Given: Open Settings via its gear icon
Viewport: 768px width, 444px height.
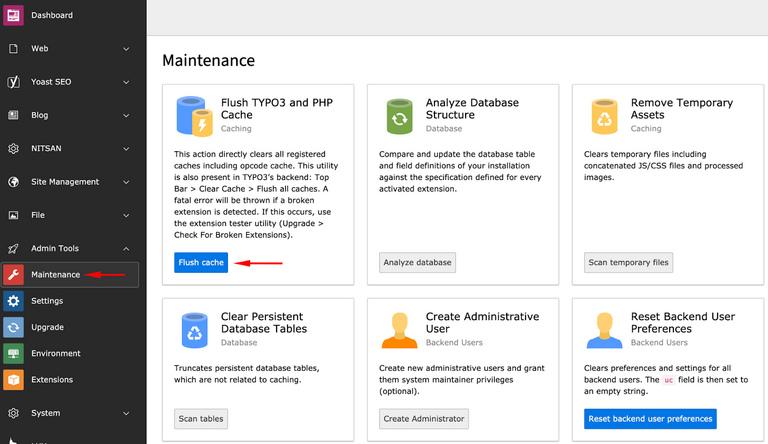Looking at the screenshot, I should tap(13, 301).
